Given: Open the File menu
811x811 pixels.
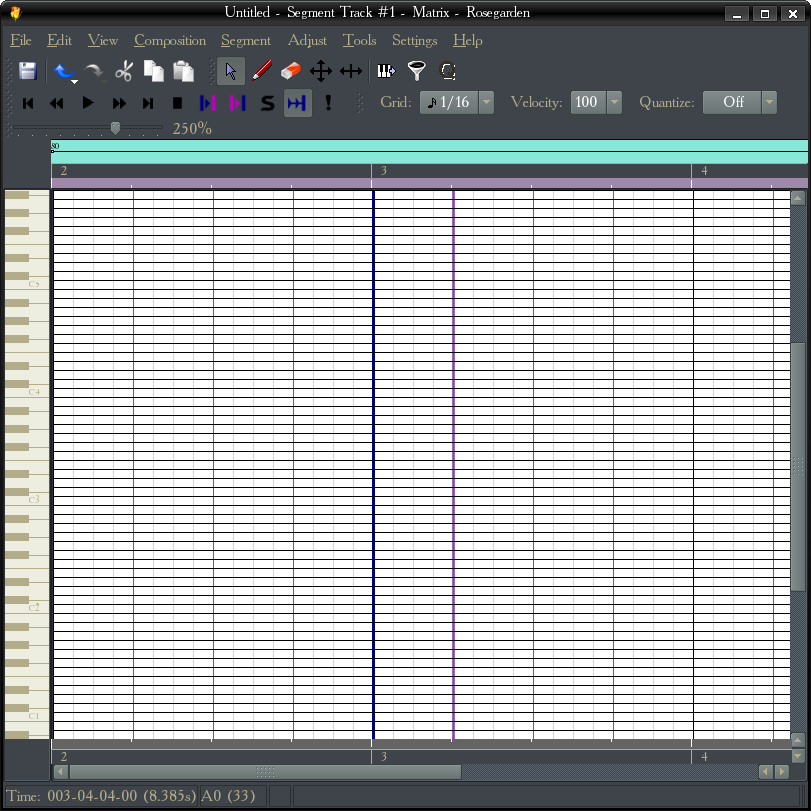Looking at the screenshot, I should pyautogui.click(x=21, y=40).
